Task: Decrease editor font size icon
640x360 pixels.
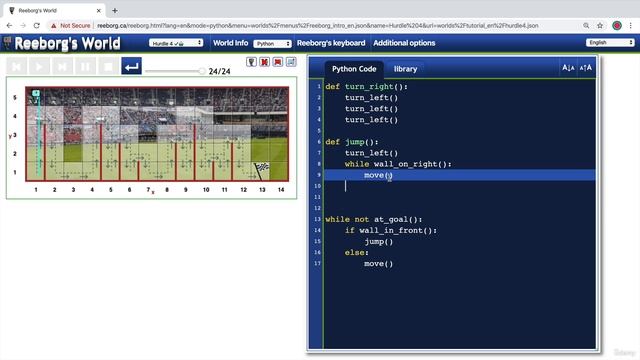Action: 568,68
